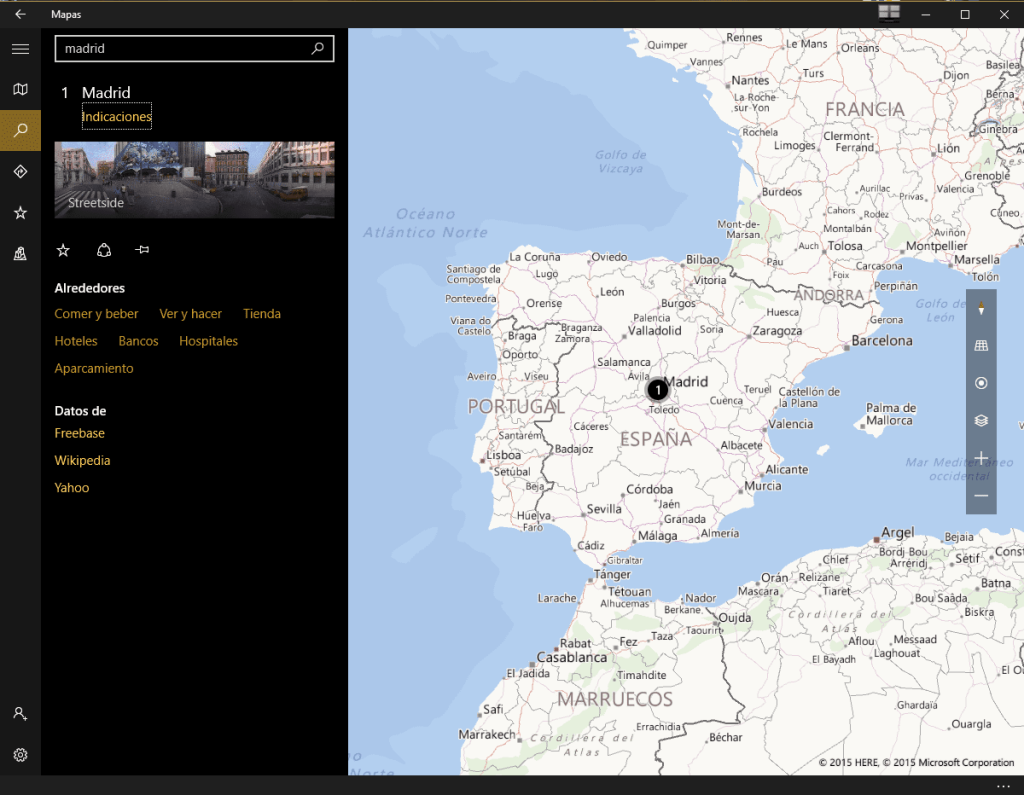Image resolution: width=1024 pixels, height=795 pixels.
Task: Click Tolosa label on the map
Action: 845,246
